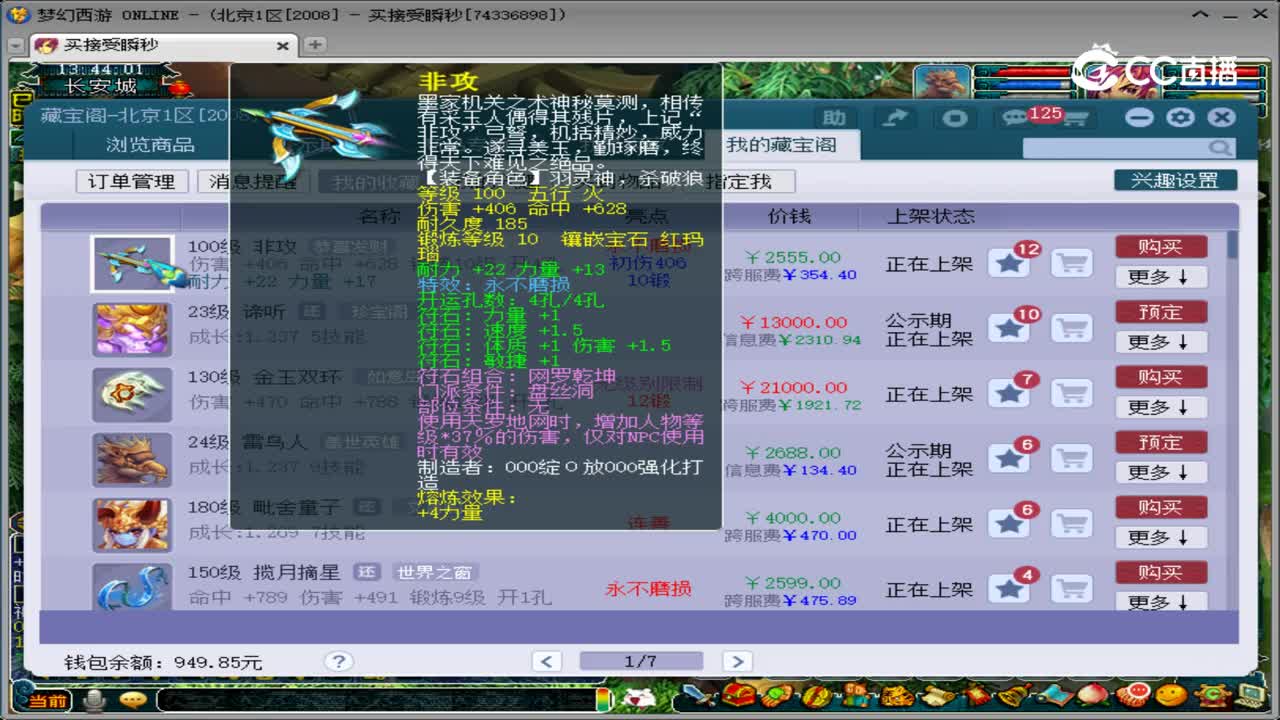Toggle favorite star on 雷鸟人 row
The height and width of the screenshot is (720, 1280).
click(x=1009, y=459)
